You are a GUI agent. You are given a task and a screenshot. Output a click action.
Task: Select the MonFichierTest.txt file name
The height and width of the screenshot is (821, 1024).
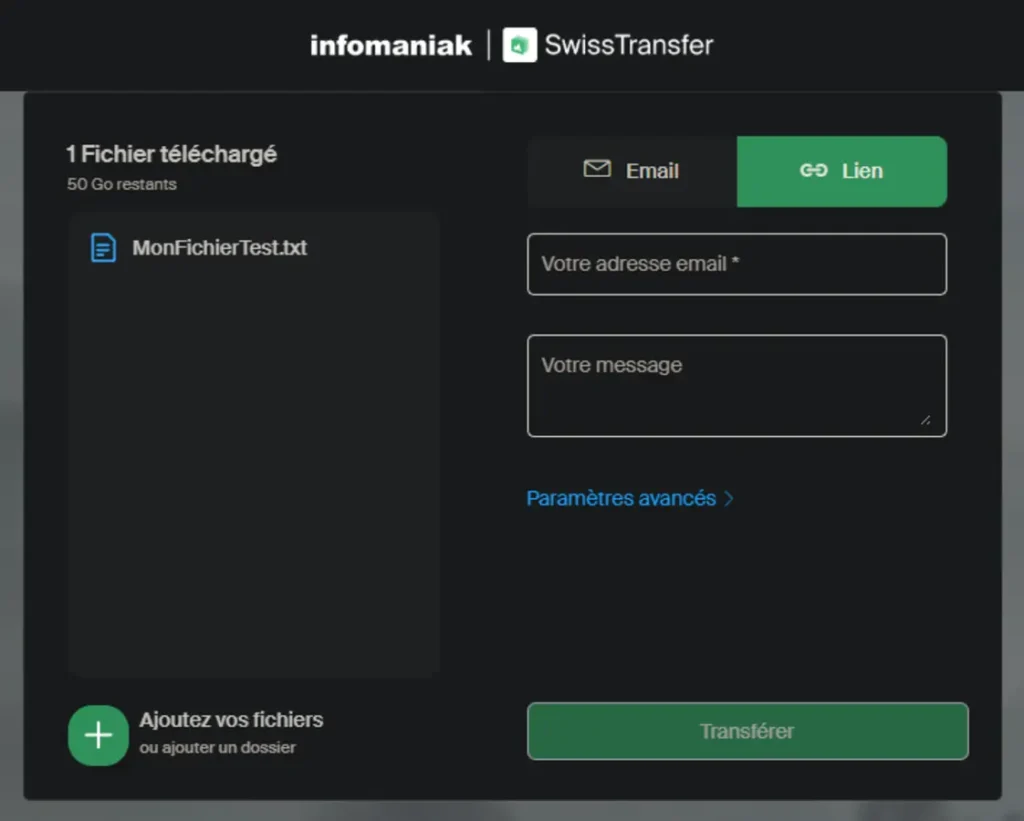point(219,248)
